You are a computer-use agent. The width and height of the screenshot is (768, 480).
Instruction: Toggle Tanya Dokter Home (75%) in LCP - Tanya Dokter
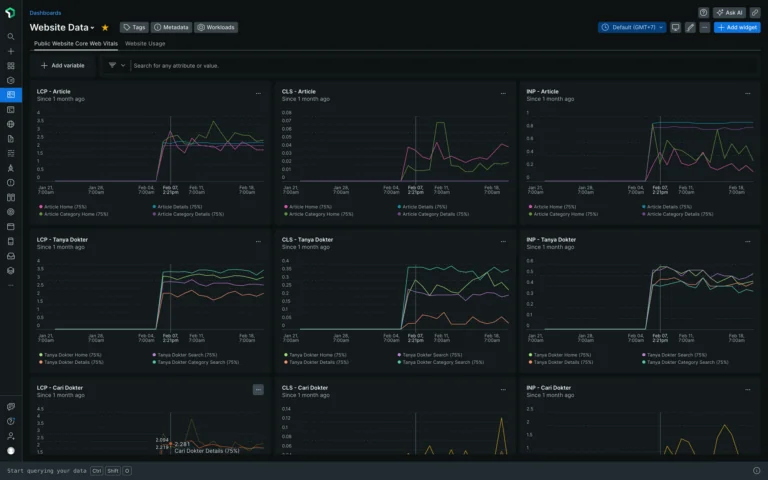pyautogui.click(x=70, y=355)
